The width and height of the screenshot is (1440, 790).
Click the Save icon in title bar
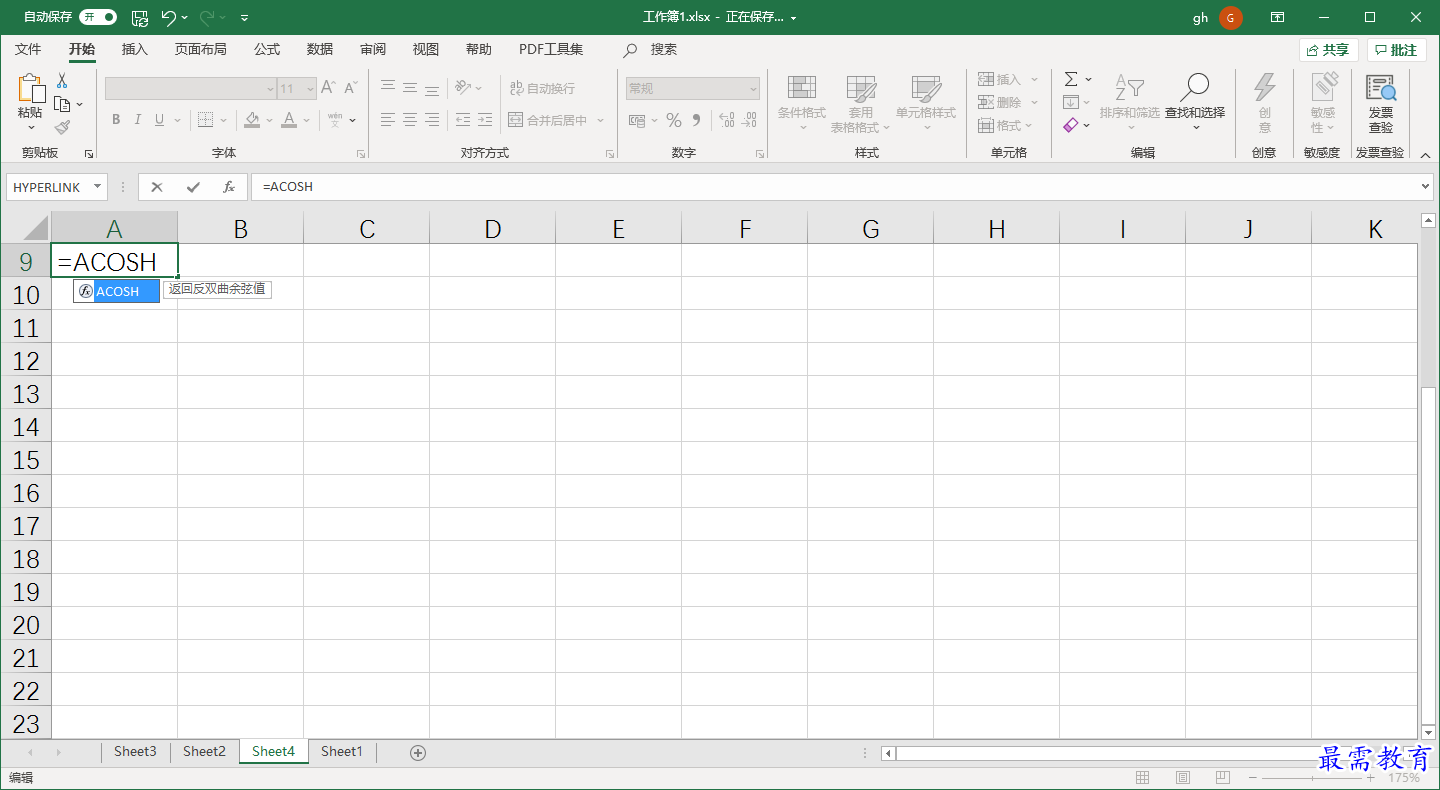(x=140, y=17)
